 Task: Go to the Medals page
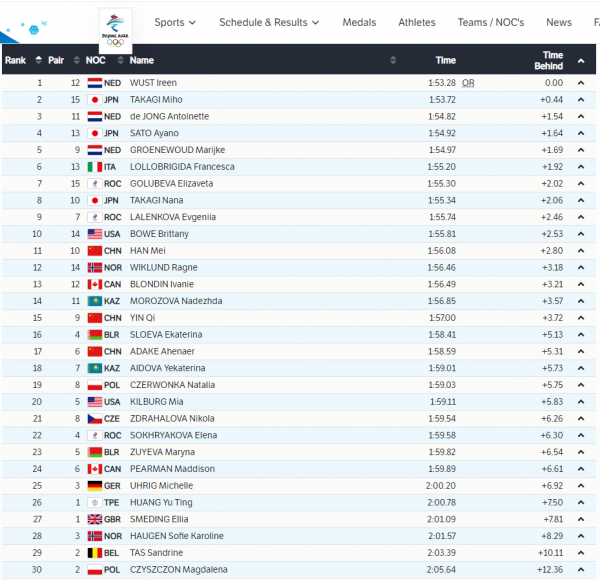click(x=359, y=23)
